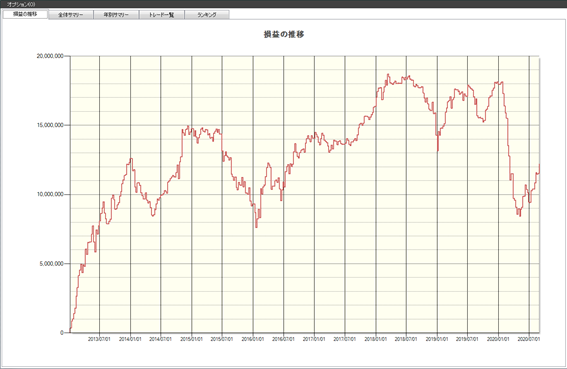Click the 5,000,000 y-axis label
Viewport: 567px width, 369px height.
(x=52, y=264)
